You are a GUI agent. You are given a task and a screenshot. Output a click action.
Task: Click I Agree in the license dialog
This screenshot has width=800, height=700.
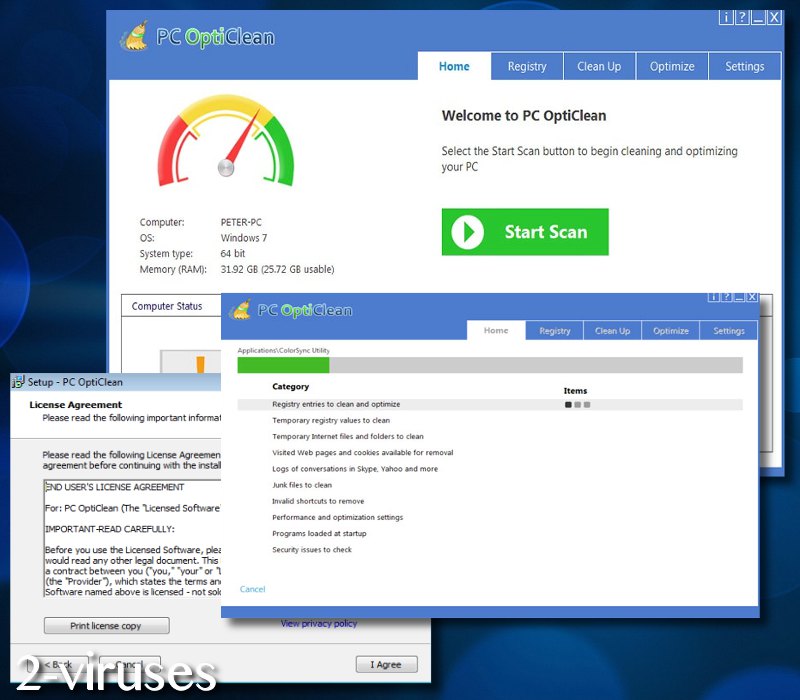(x=386, y=664)
